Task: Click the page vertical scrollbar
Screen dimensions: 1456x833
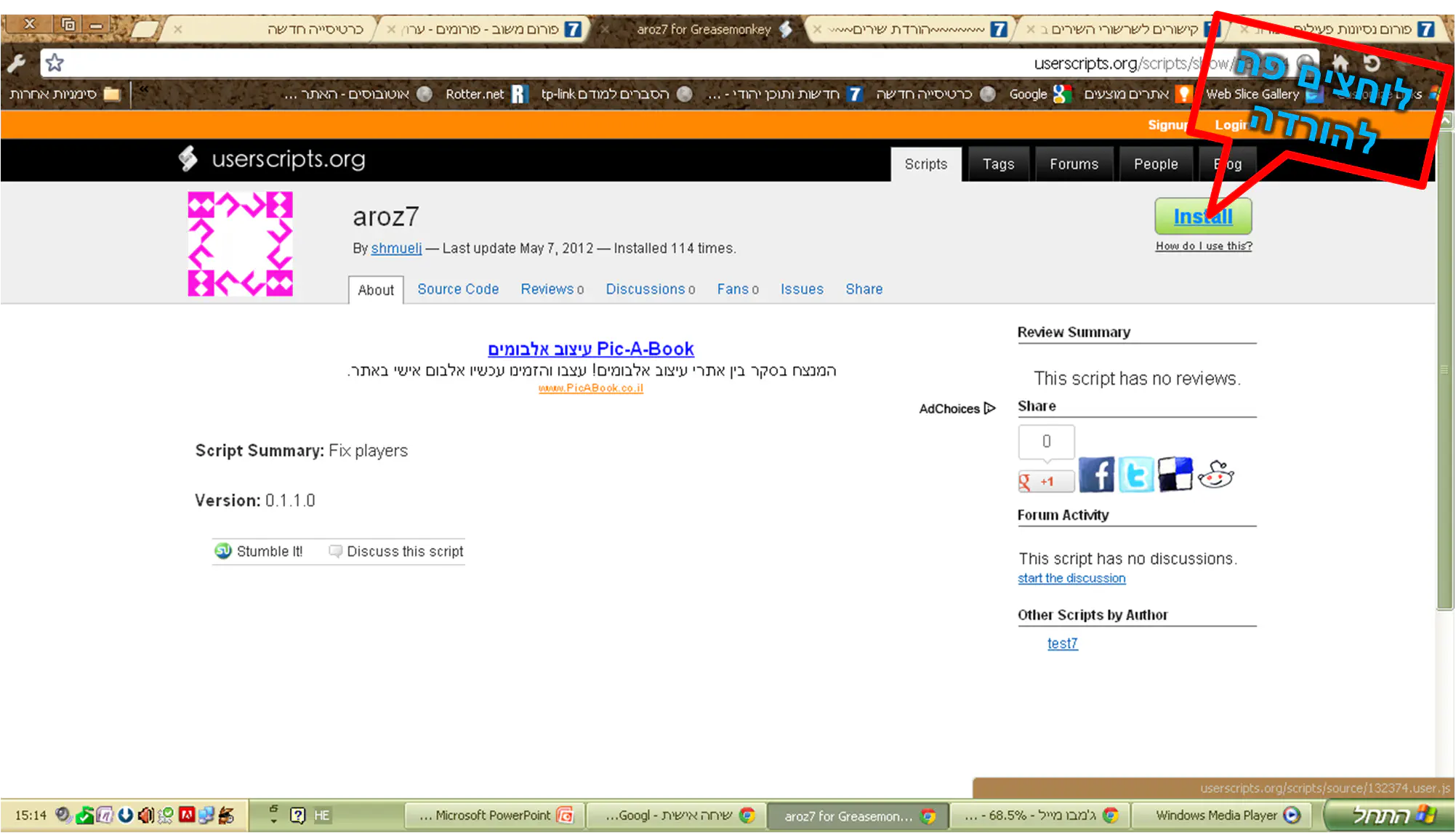Action: pos(1445,363)
